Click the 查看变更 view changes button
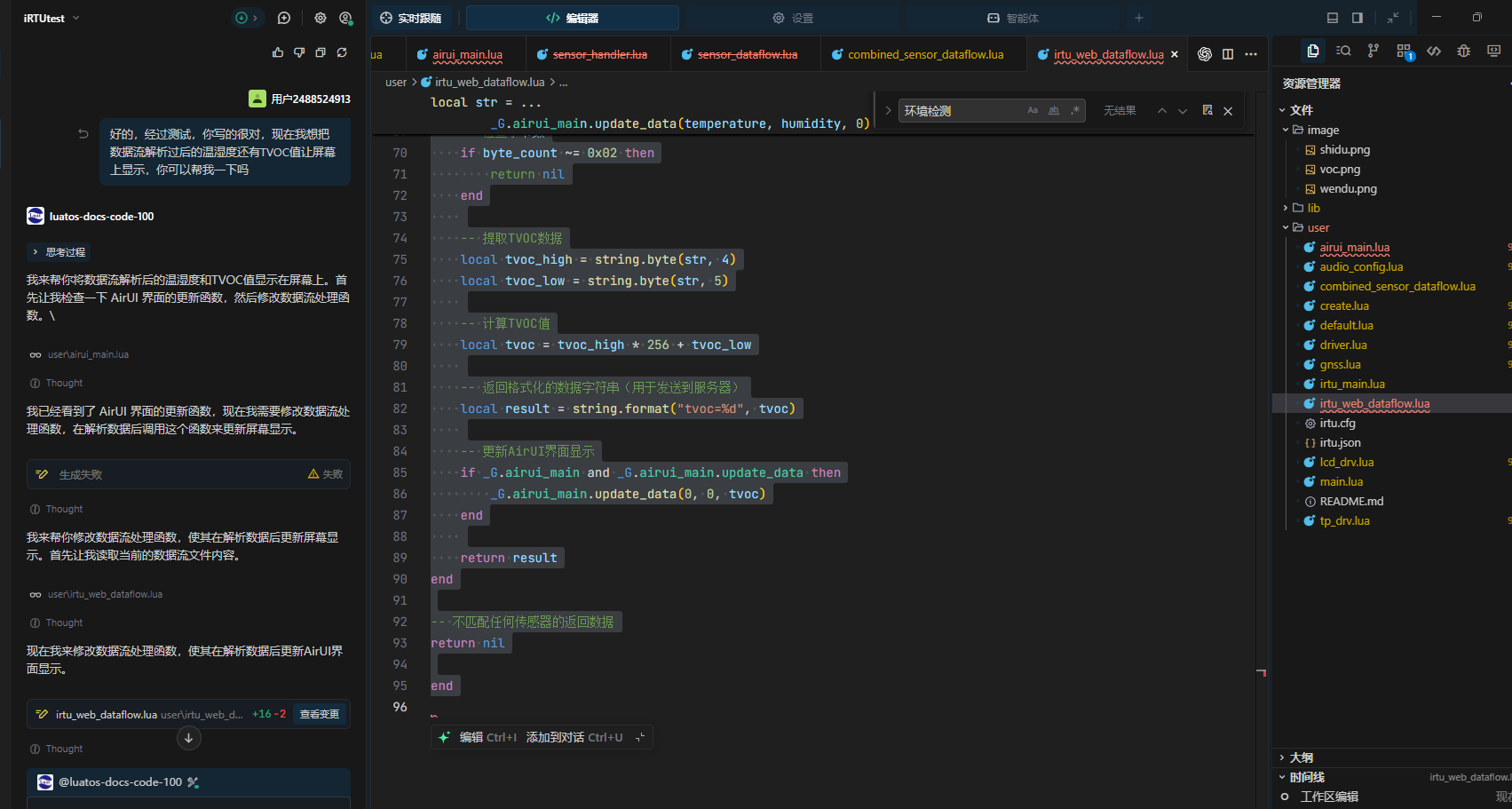 click(x=320, y=714)
